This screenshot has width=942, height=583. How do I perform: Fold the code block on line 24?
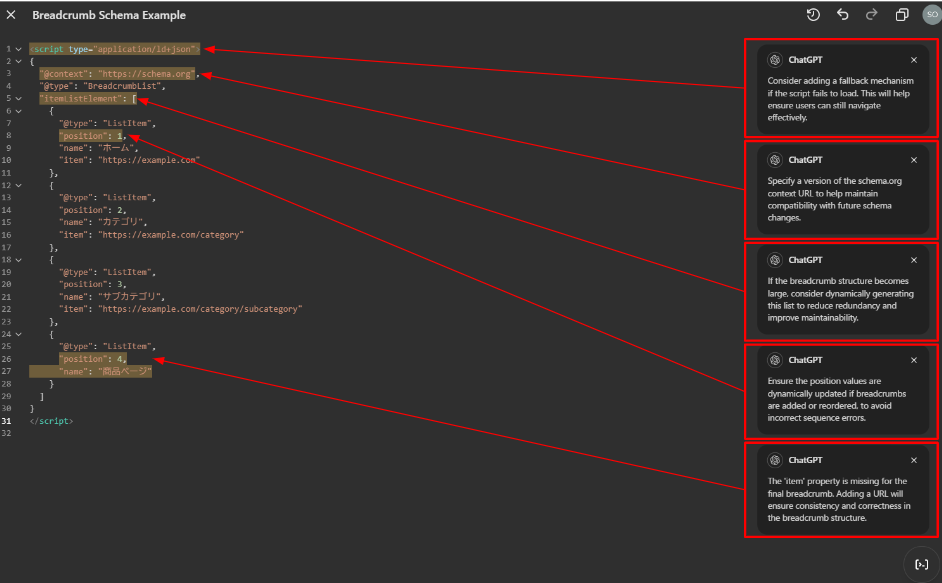[18, 334]
